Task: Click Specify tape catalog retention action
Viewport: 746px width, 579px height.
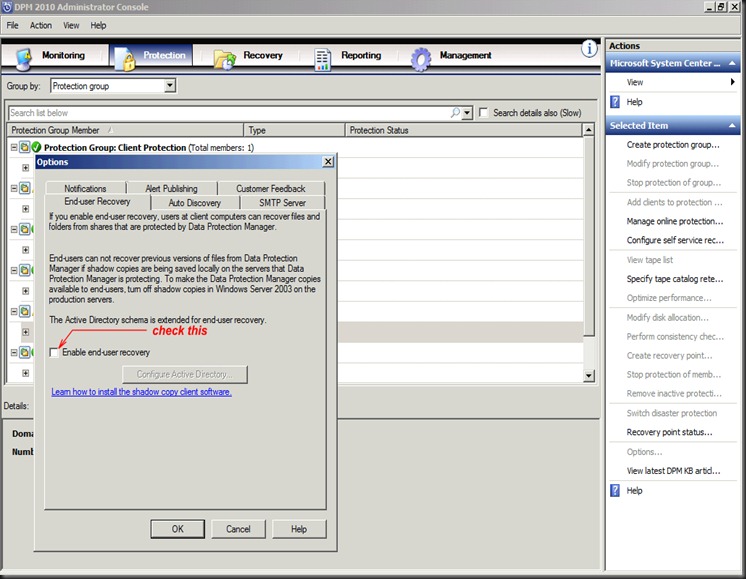Action: pyautogui.click(x=675, y=279)
